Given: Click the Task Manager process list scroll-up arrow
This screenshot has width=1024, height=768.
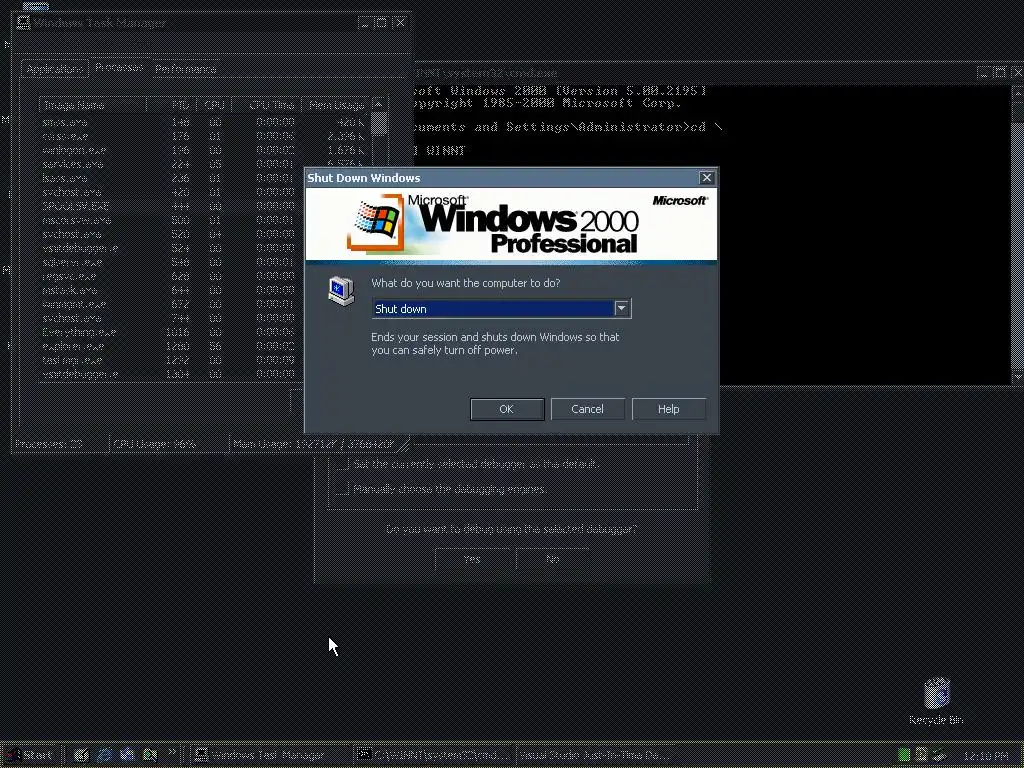Looking at the screenshot, I should tap(379, 104).
